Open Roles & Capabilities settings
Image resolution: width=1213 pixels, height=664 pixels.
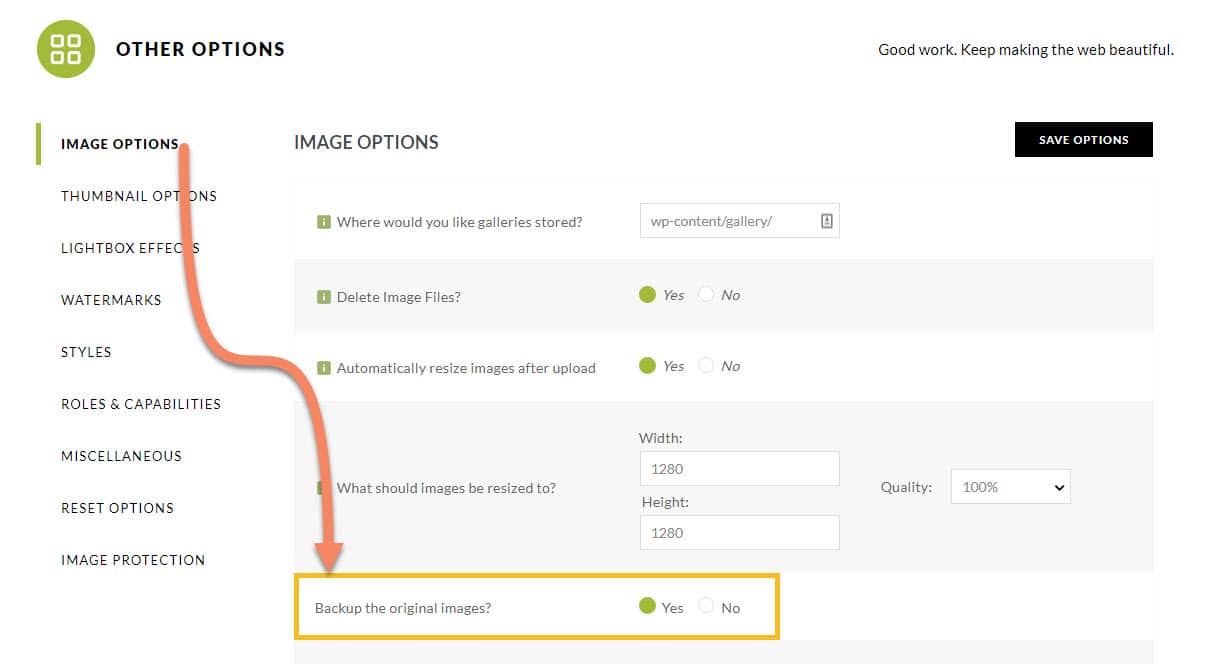coord(141,404)
